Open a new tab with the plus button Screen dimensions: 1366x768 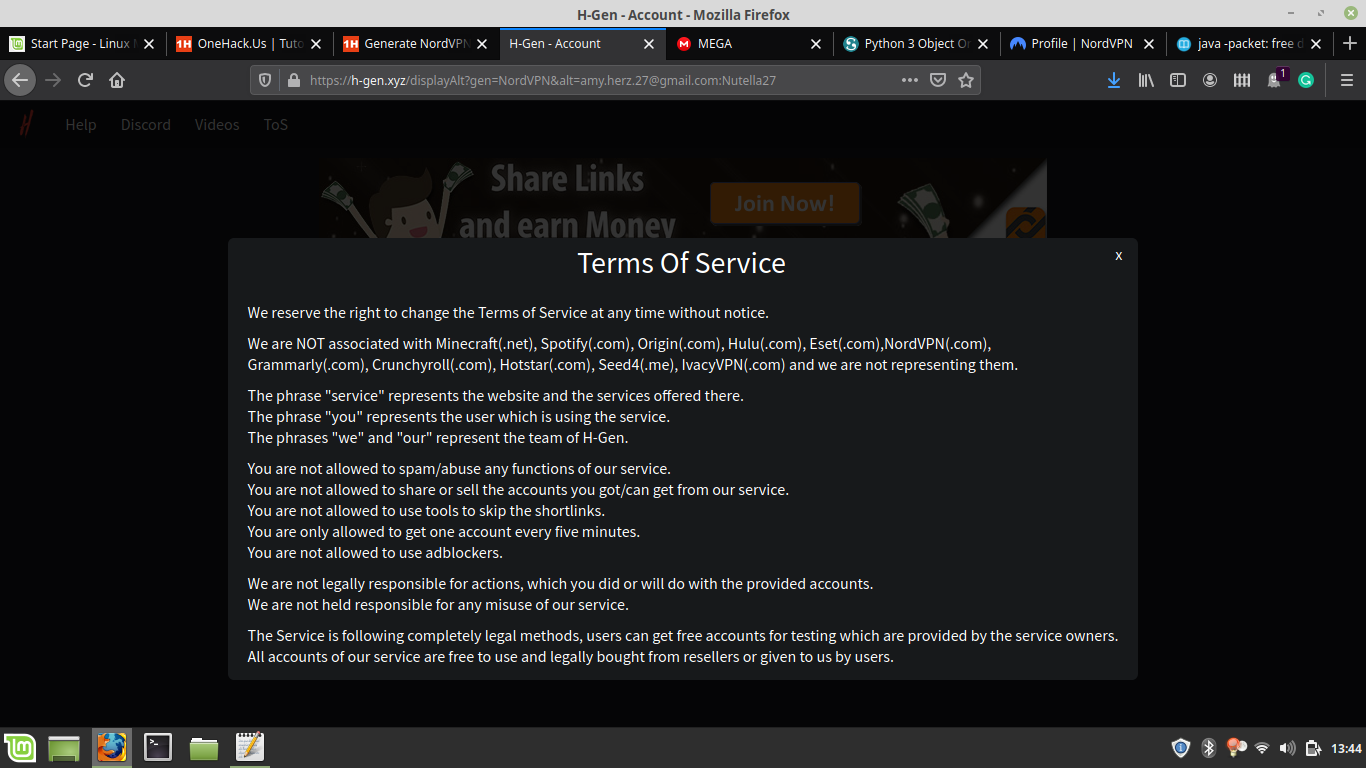click(1349, 43)
